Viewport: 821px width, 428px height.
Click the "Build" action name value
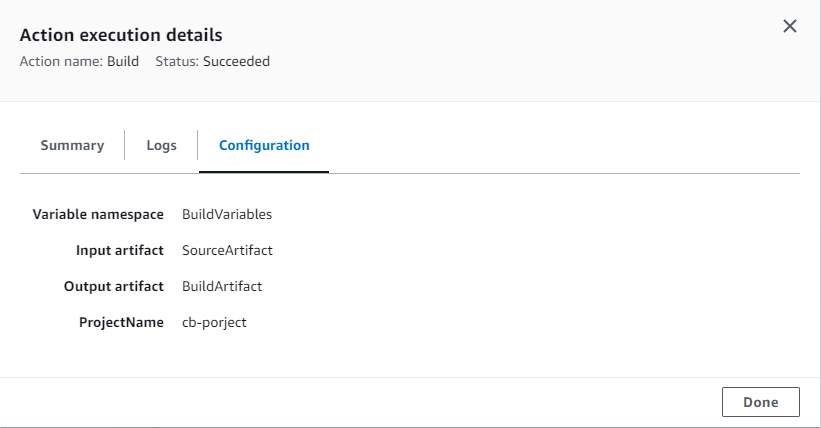(123, 61)
